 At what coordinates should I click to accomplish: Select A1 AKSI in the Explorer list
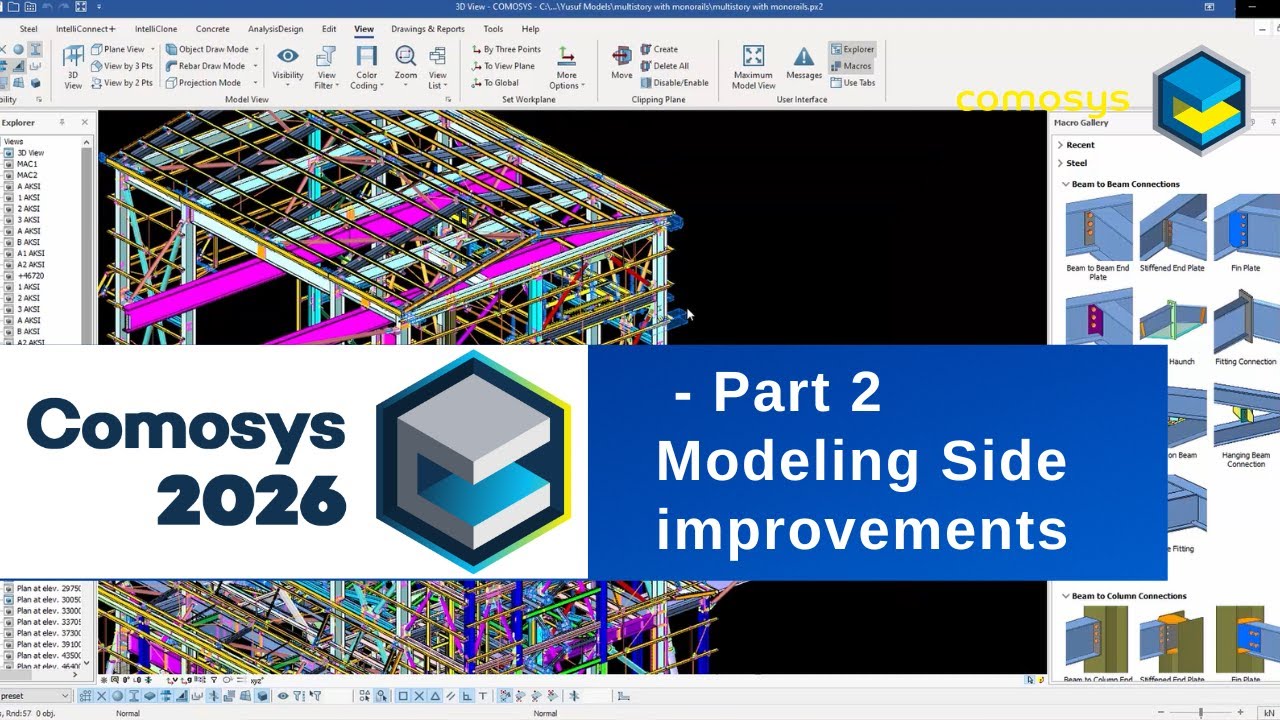(x=30, y=254)
